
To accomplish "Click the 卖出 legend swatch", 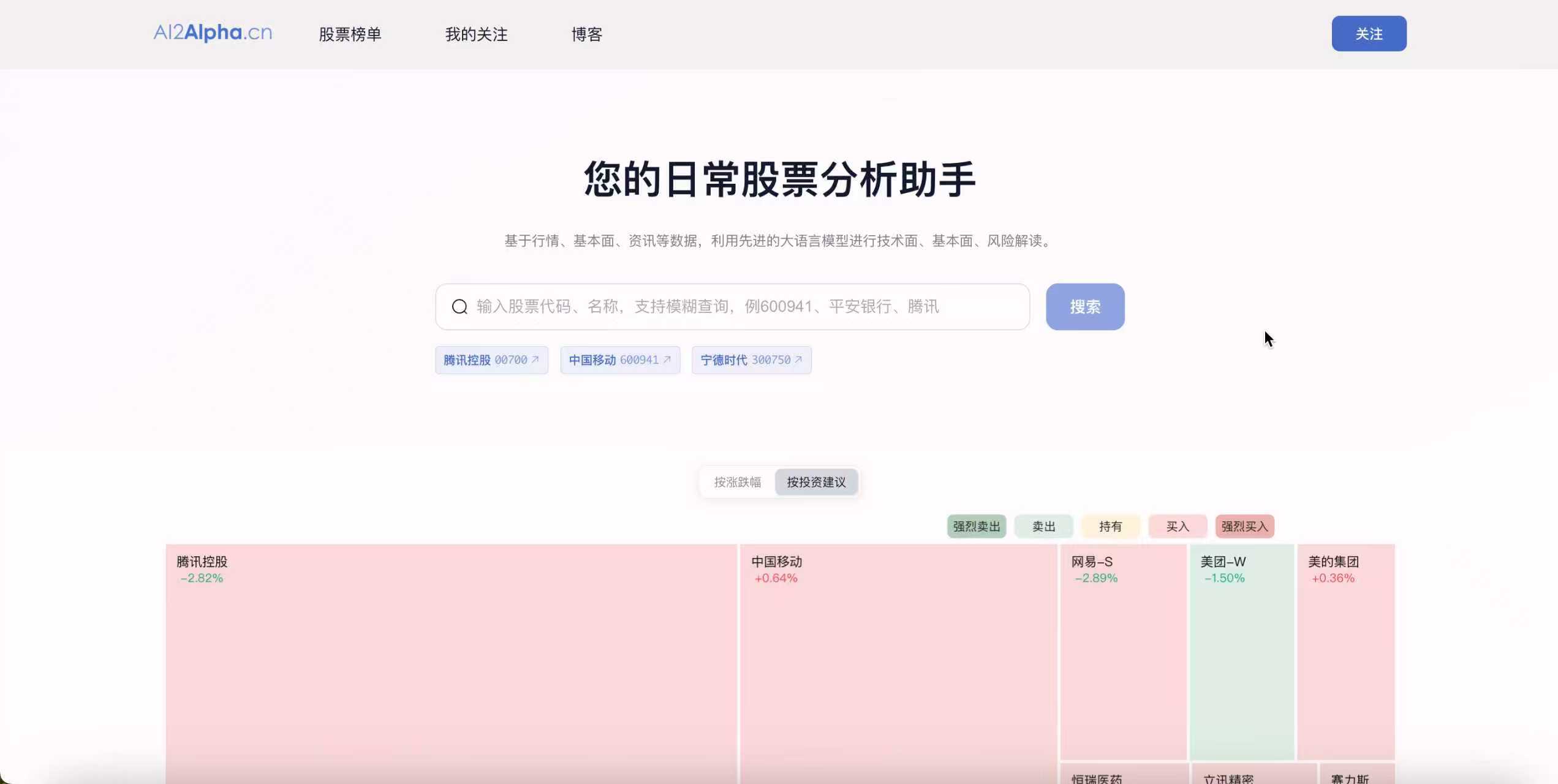I will tap(1043, 526).
